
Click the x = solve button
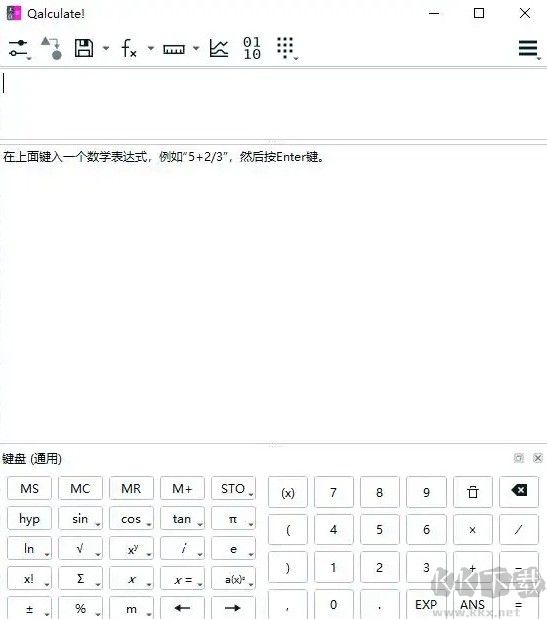click(182, 578)
